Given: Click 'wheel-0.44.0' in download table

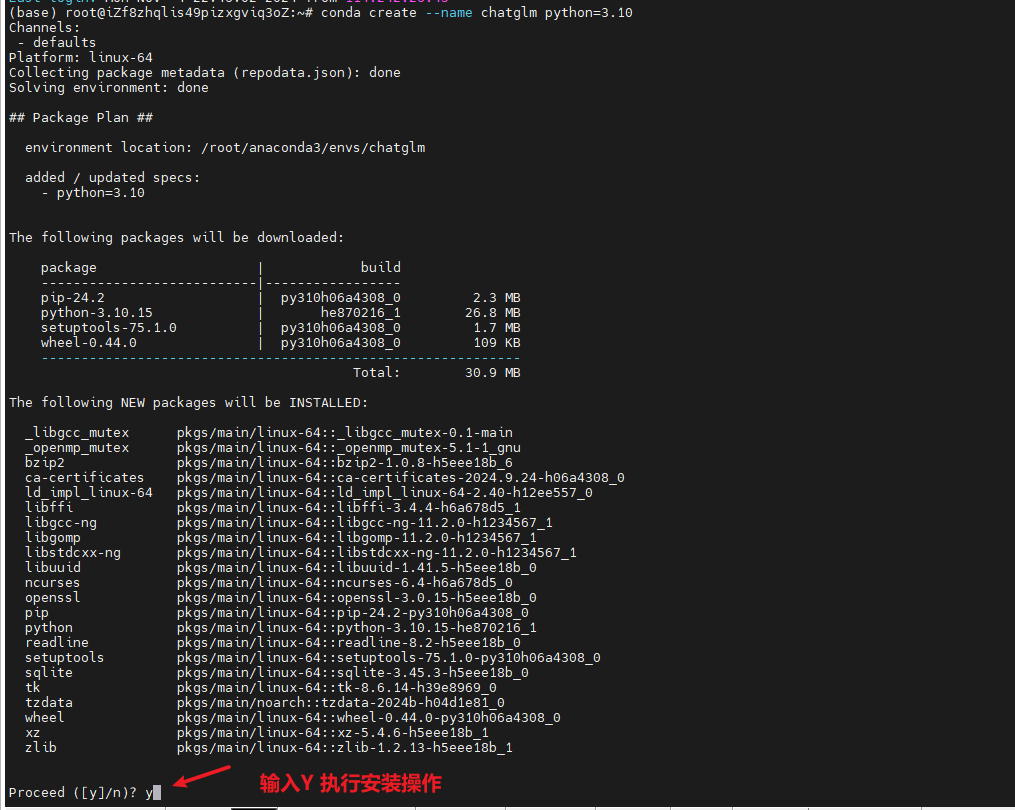Looking at the screenshot, I should [x=89, y=343].
